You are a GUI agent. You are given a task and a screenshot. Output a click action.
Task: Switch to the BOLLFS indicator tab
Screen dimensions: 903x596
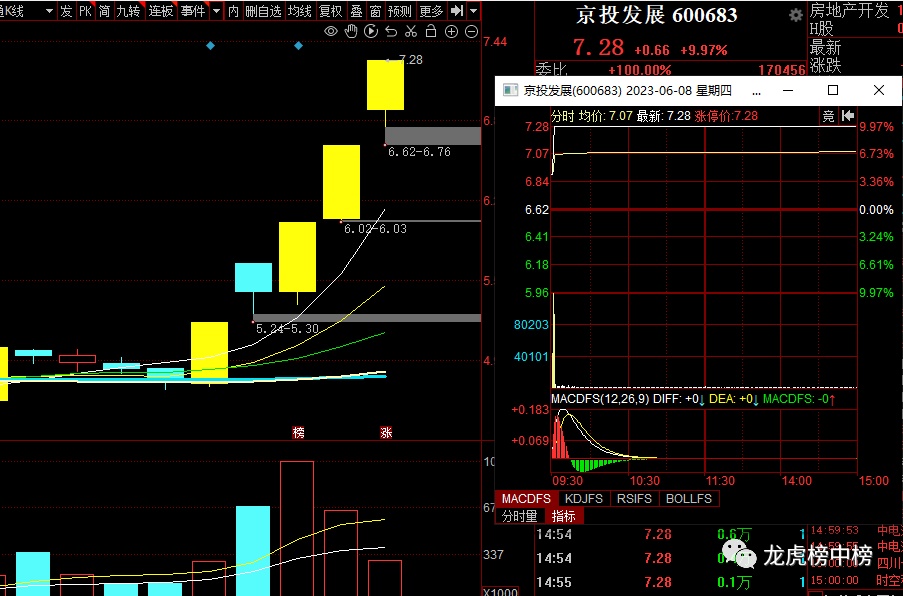pos(689,498)
